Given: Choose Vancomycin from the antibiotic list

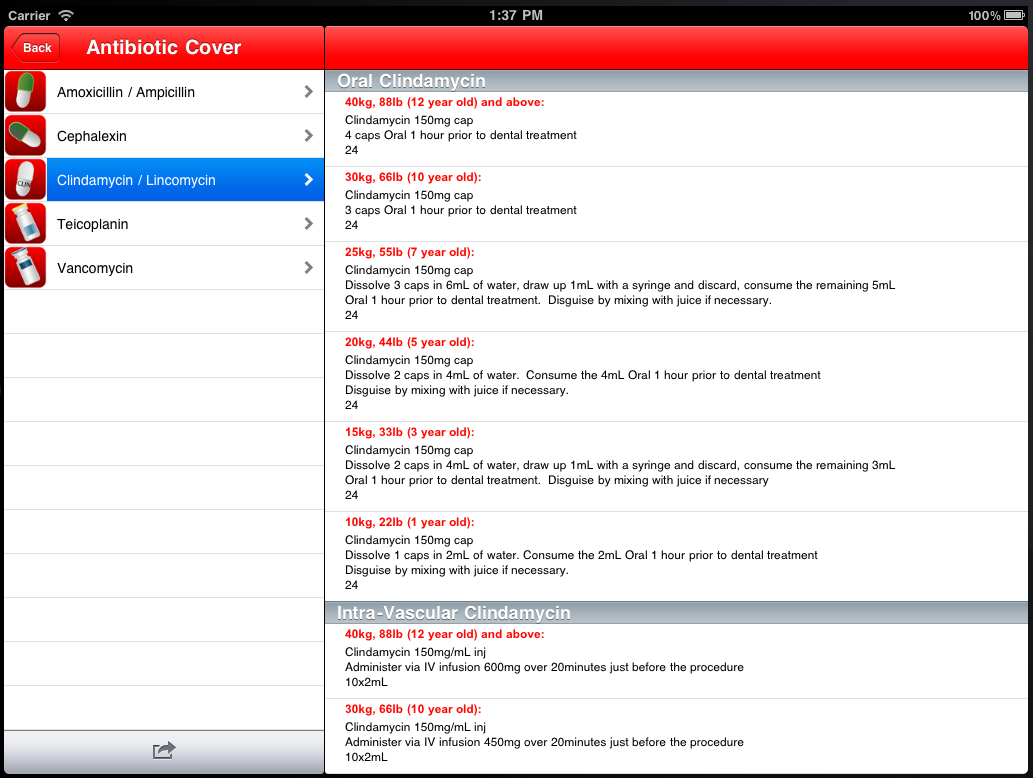Looking at the screenshot, I should coord(164,268).
